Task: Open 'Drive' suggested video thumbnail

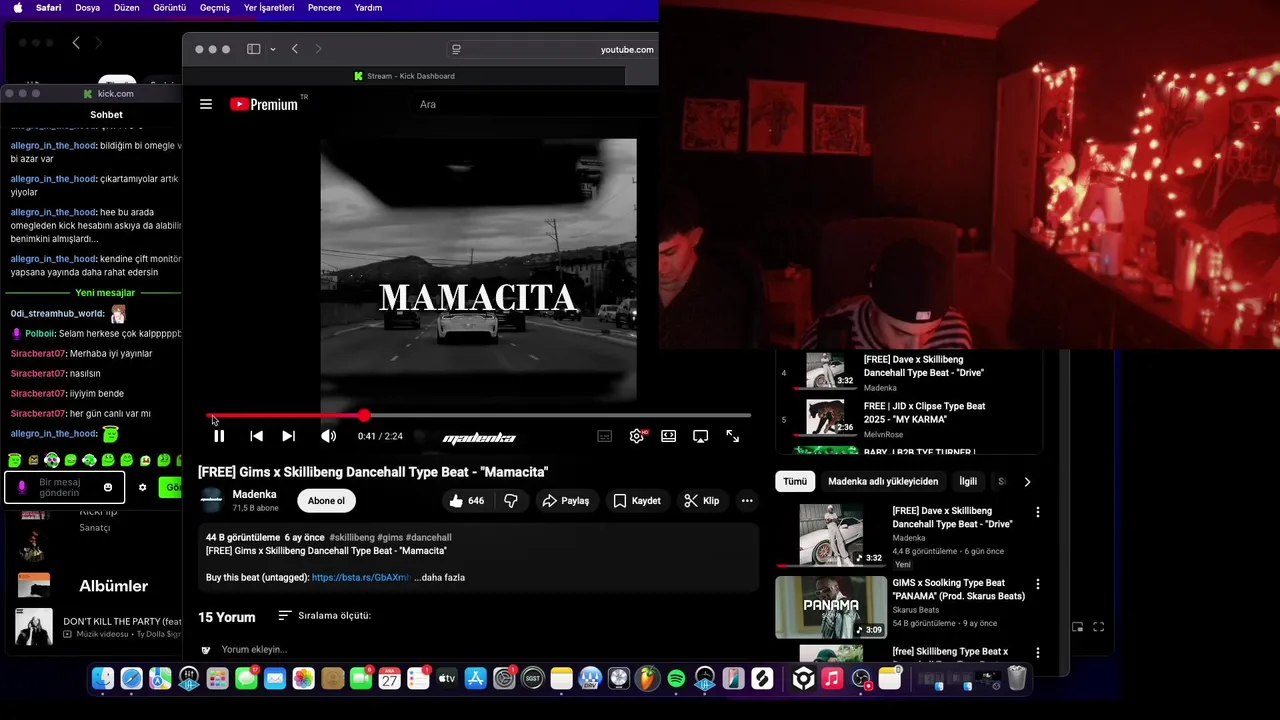Action: point(831,535)
